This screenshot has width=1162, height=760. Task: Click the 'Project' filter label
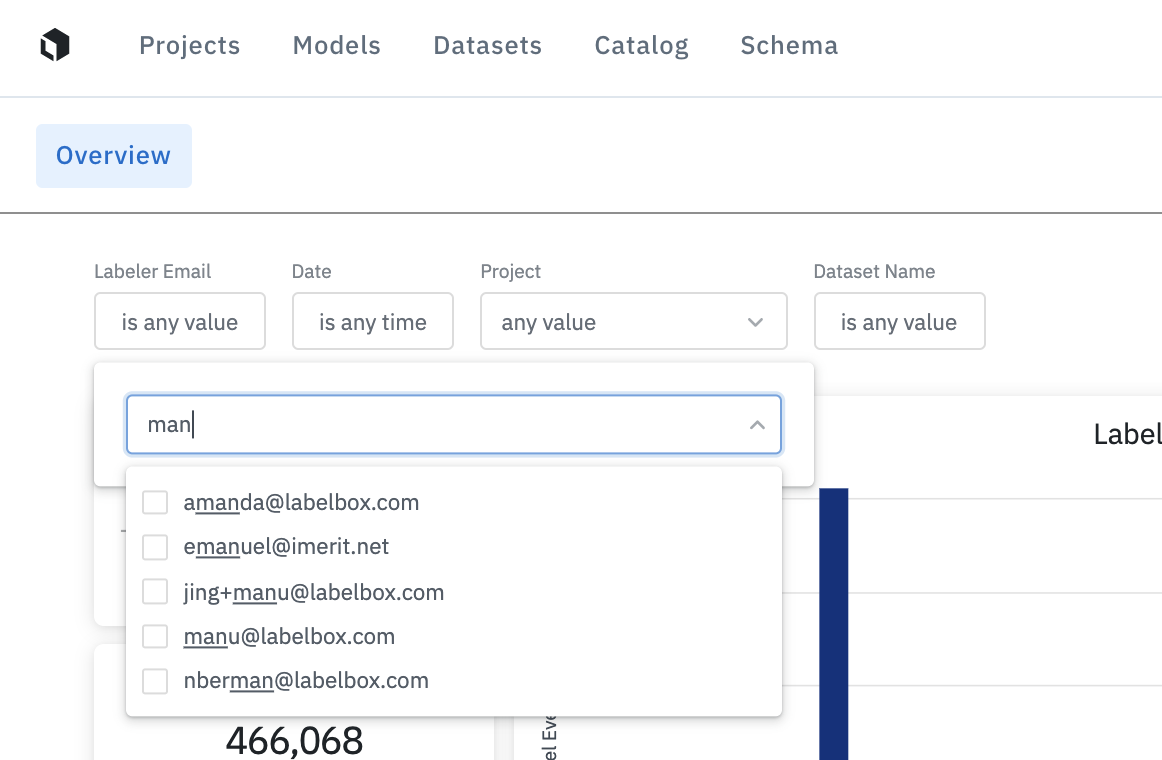tap(511, 272)
